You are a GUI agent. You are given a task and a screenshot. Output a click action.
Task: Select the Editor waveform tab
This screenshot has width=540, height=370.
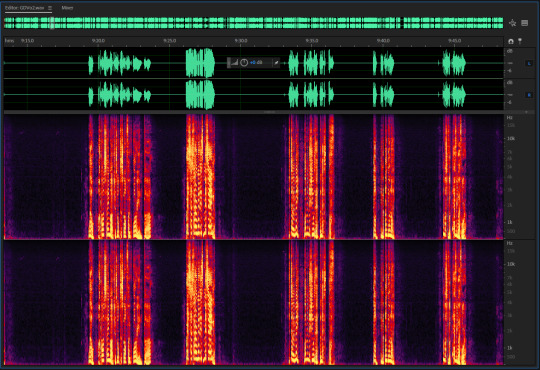coord(24,8)
